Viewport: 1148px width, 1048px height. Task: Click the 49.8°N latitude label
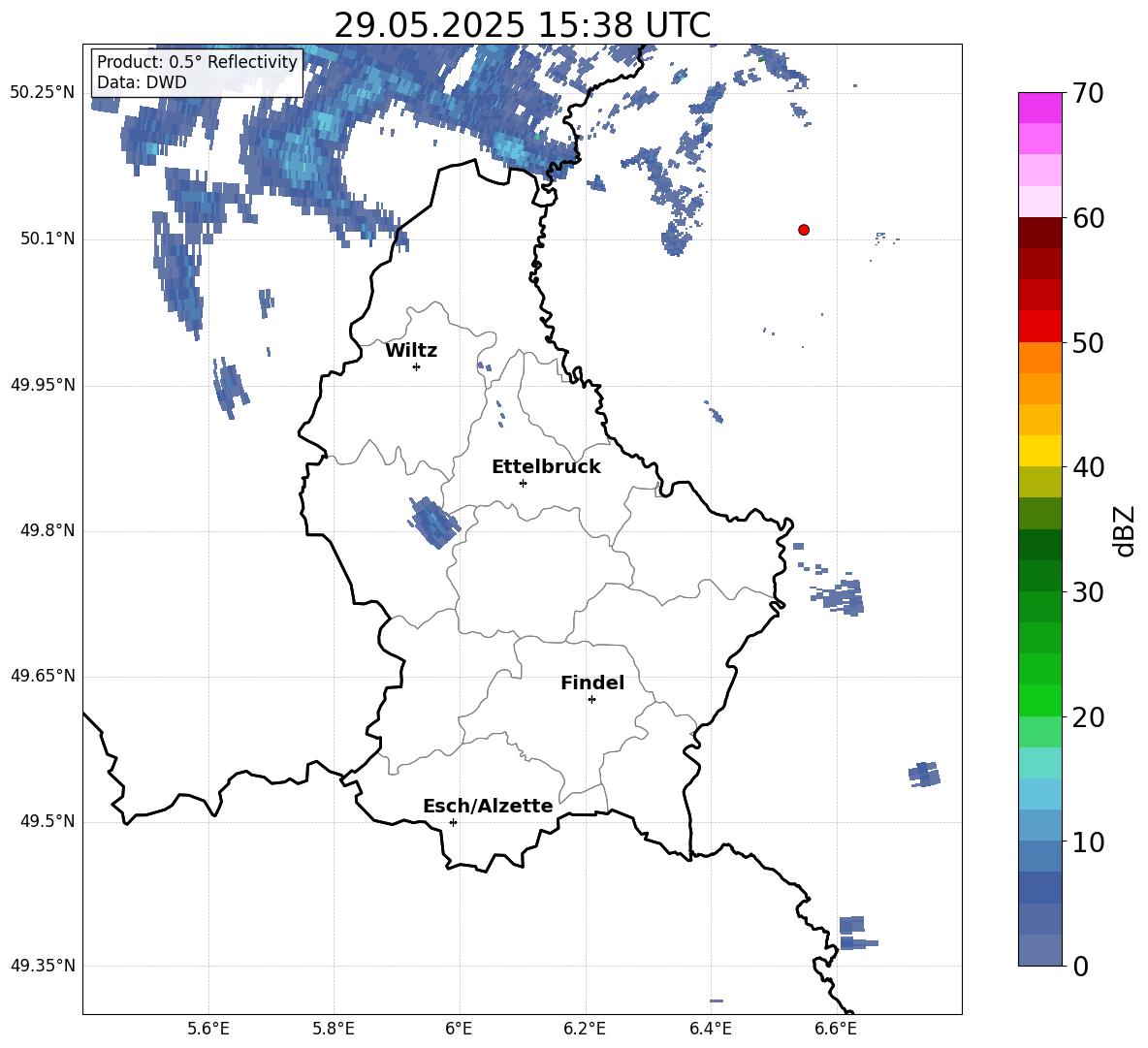(x=48, y=530)
